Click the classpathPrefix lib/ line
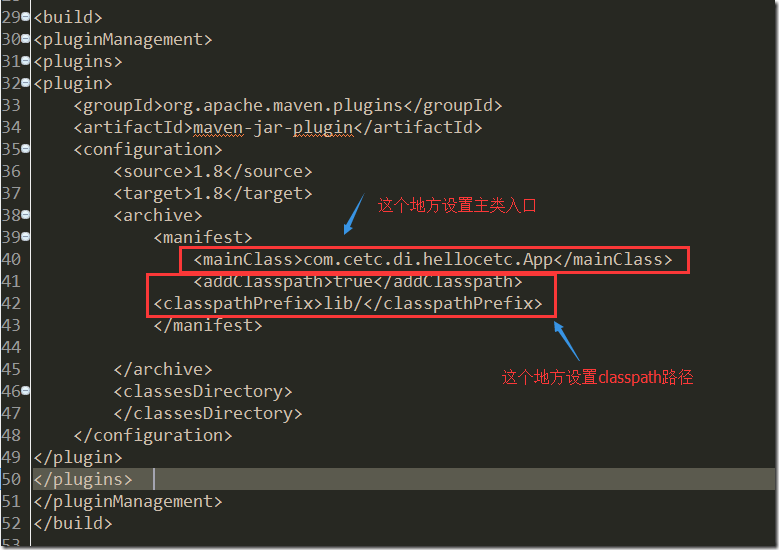This screenshot has height=550, width=779. click(x=348, y=303)
